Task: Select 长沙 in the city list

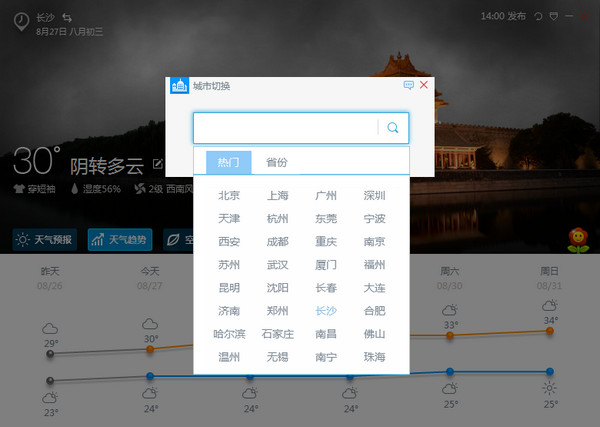Action: [326, 310]
